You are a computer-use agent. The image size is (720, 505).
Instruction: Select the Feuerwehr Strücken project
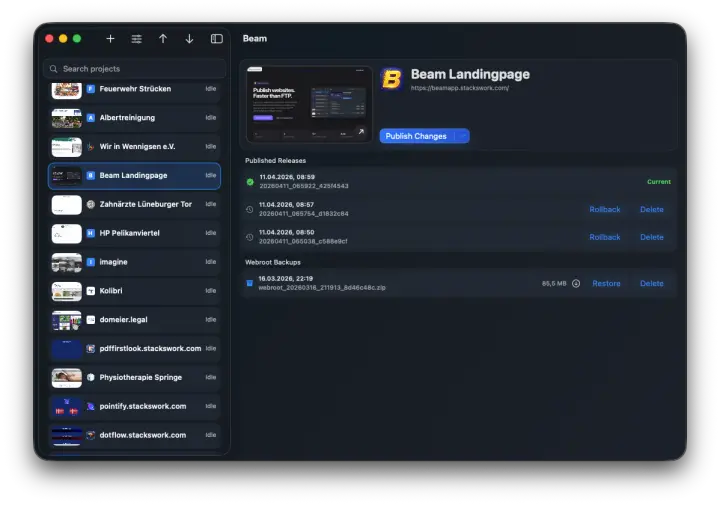click(135, 89)
